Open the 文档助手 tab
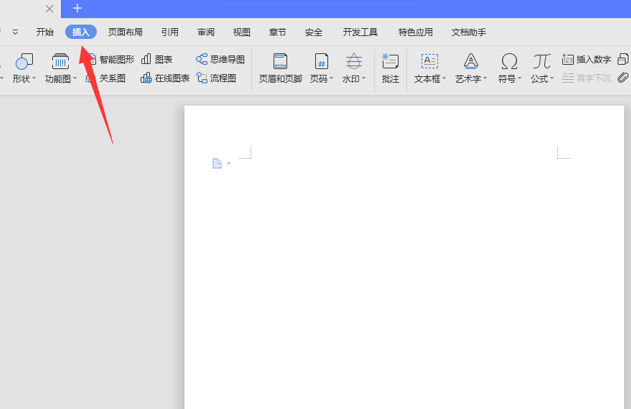Image resolution: width=631 pixels, height=409 pixels. tap(468, 32)
